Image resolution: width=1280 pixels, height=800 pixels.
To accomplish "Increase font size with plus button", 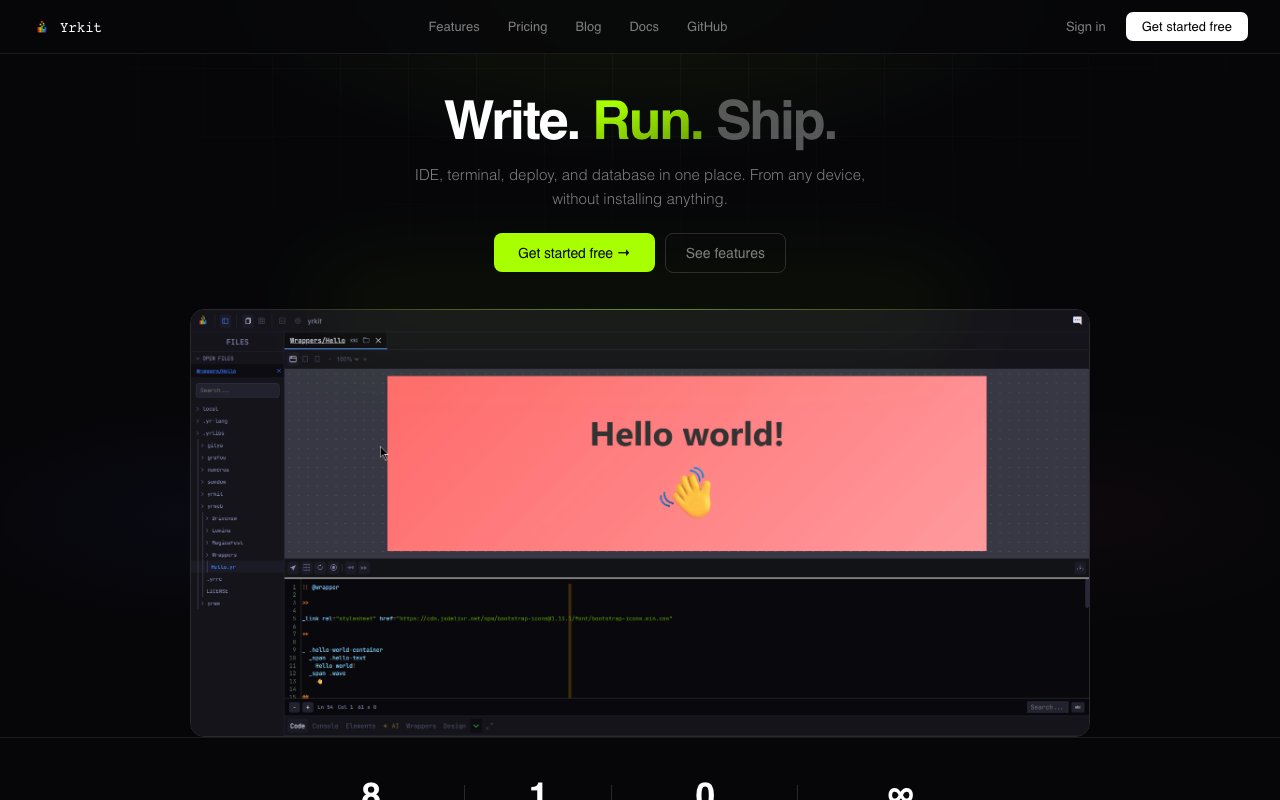I will click(x=307, y=707).
